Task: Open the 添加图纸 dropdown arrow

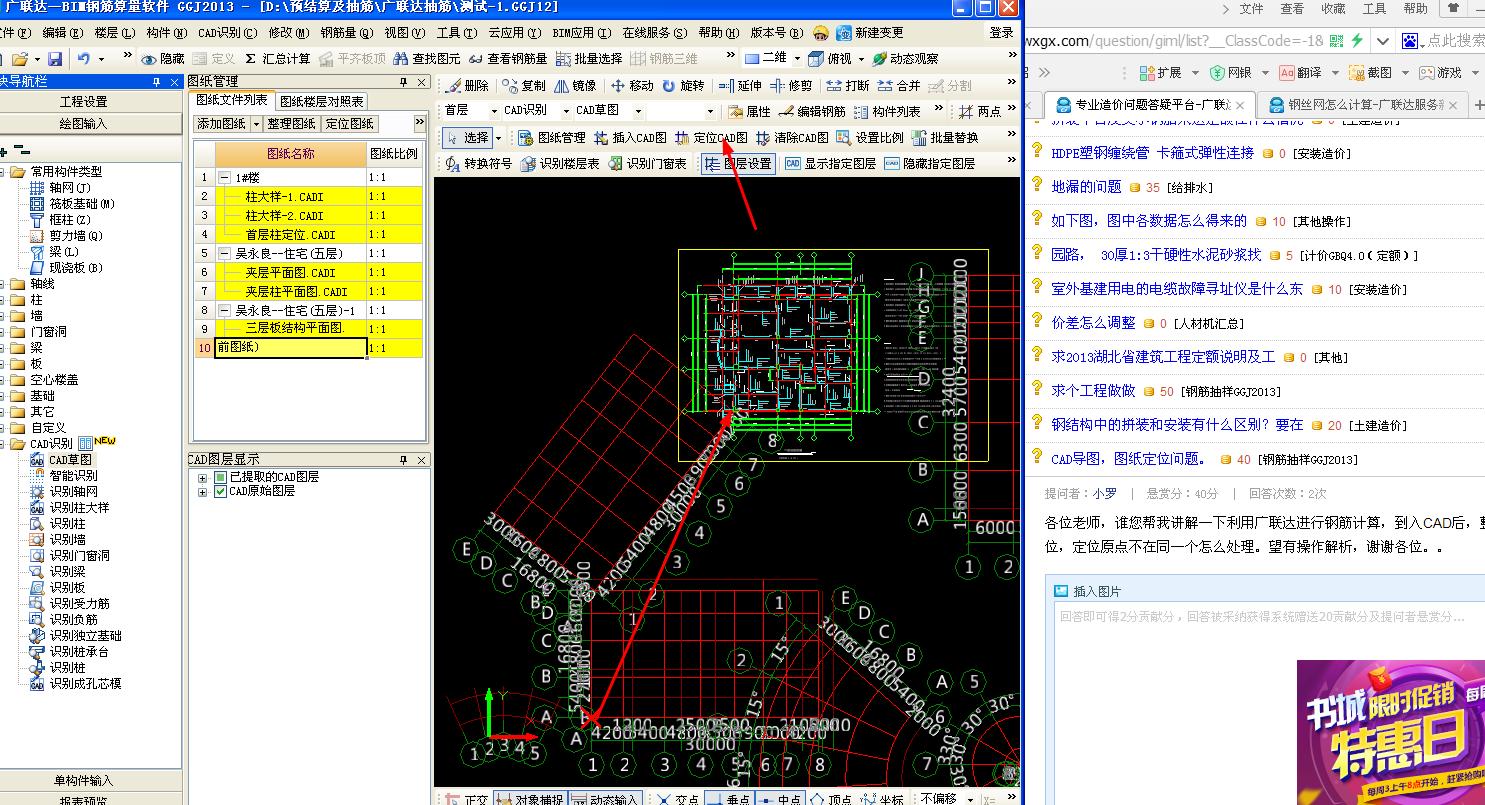Action: click(x=256, y=124)
